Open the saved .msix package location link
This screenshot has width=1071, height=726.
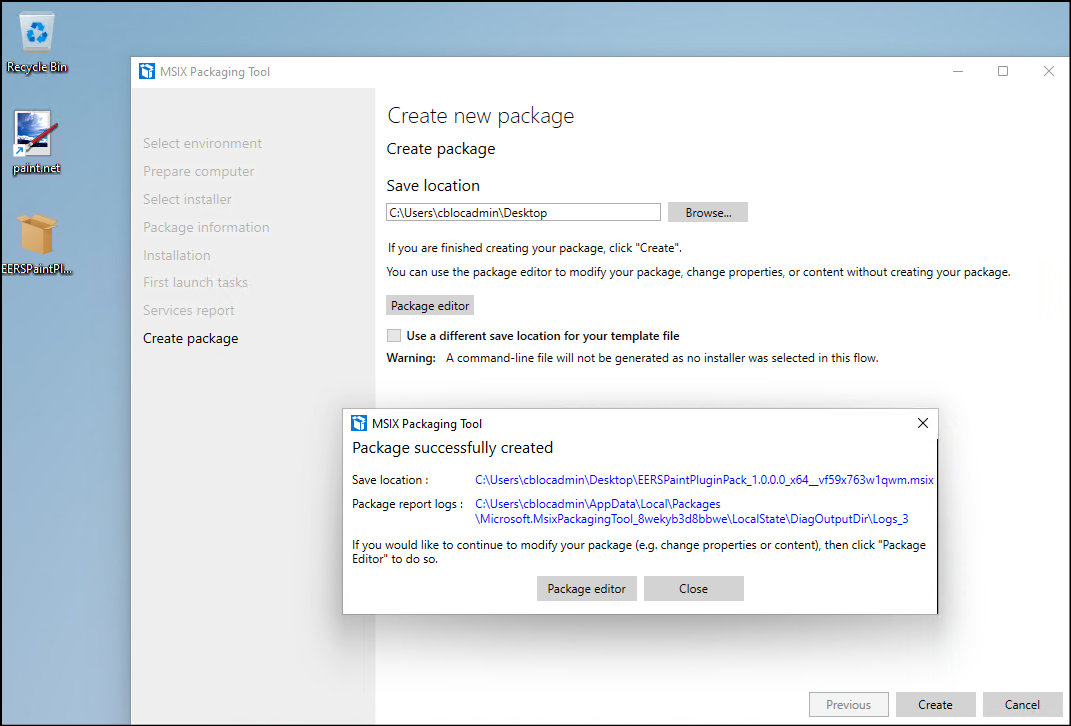[x=704, y=480]
